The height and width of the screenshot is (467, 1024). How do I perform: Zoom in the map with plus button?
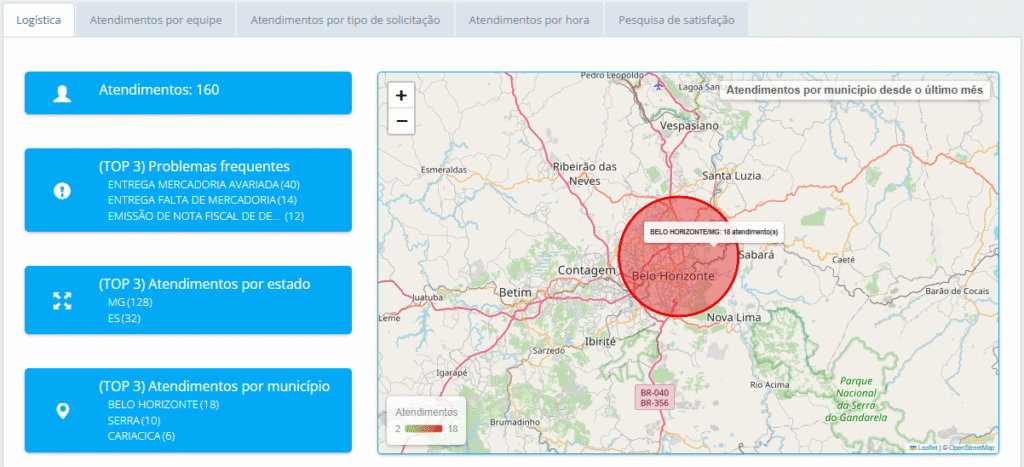pos(401,96)
